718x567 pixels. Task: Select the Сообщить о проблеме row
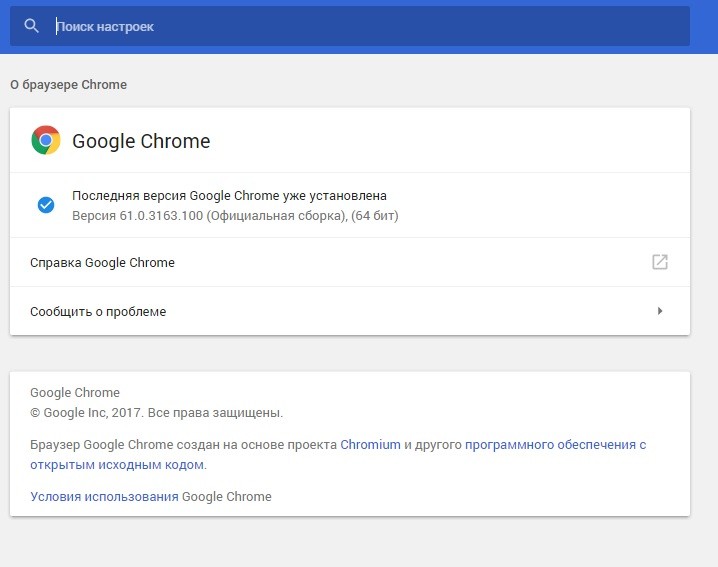coord(350,311)
